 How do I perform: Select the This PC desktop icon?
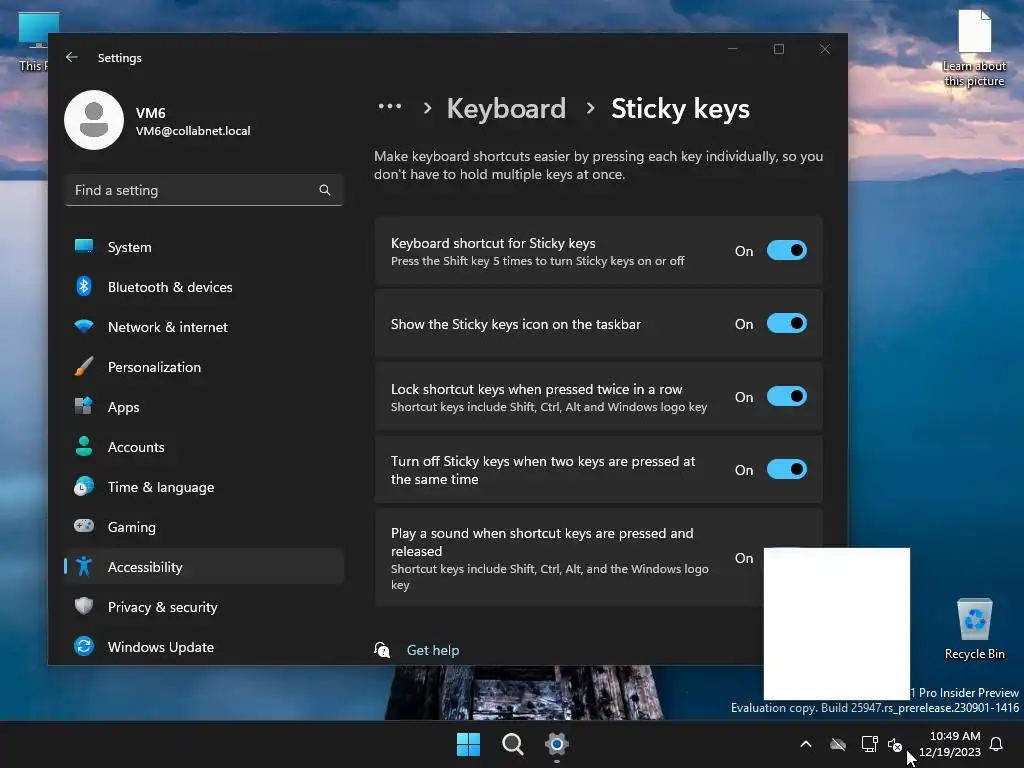[x=33, y=42]
